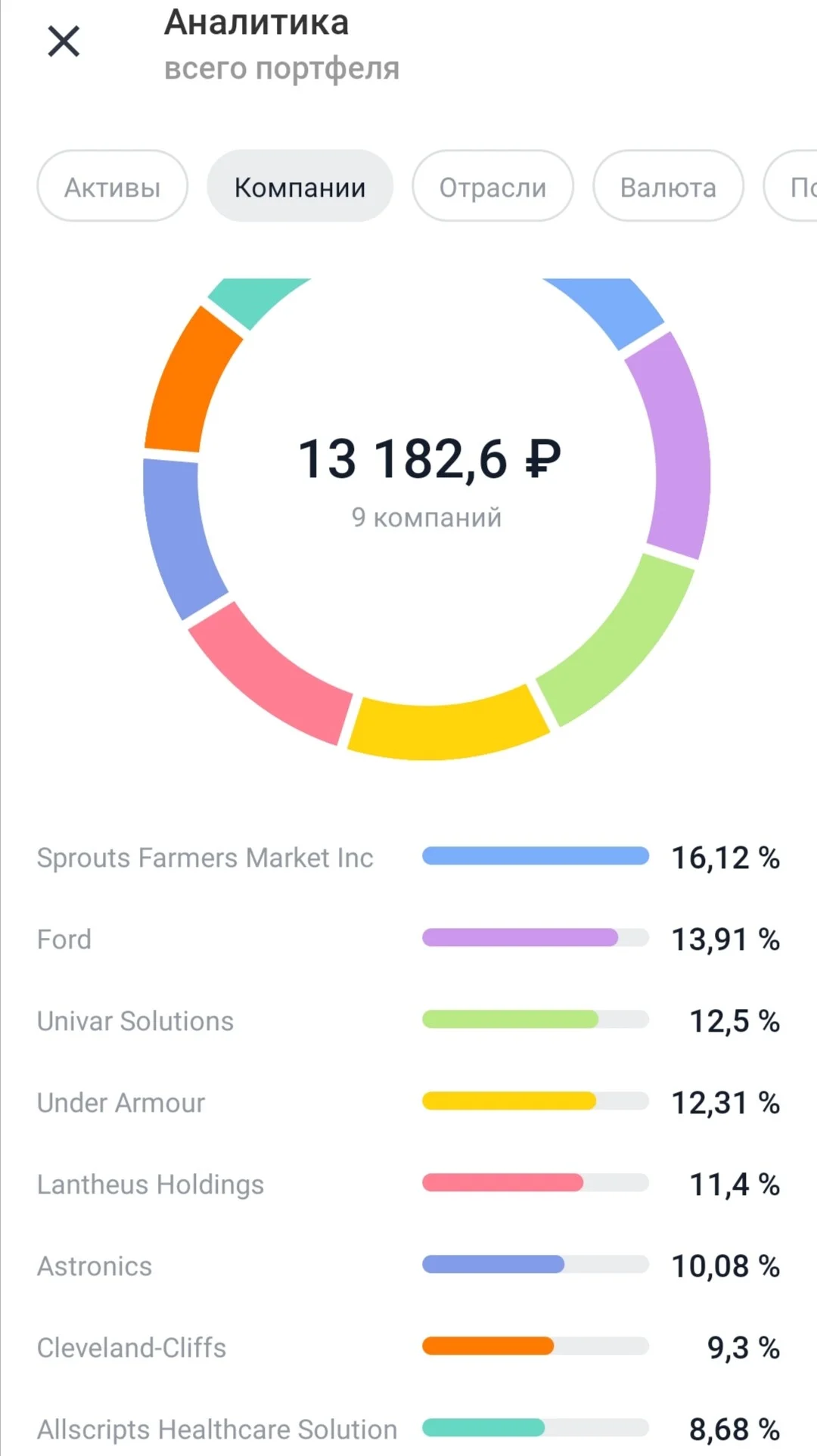
Task: Close the analytics screen with the X icon
Action: point(64,41)
